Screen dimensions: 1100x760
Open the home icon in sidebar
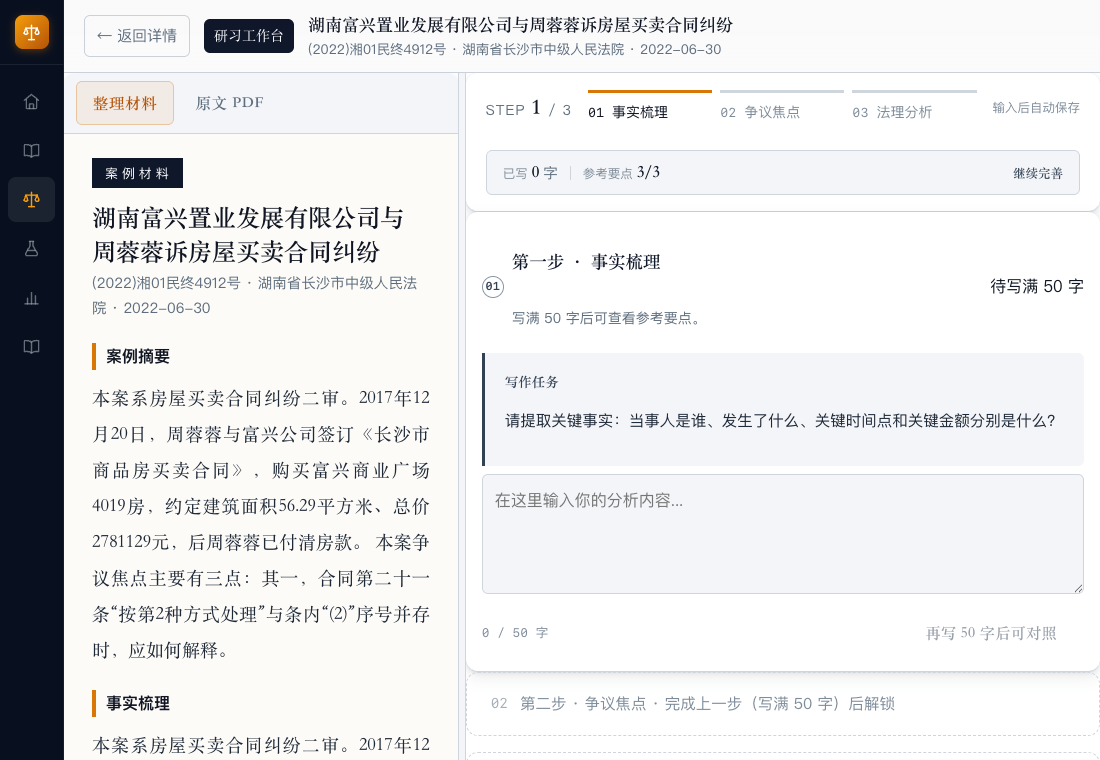tap(32, 102)
